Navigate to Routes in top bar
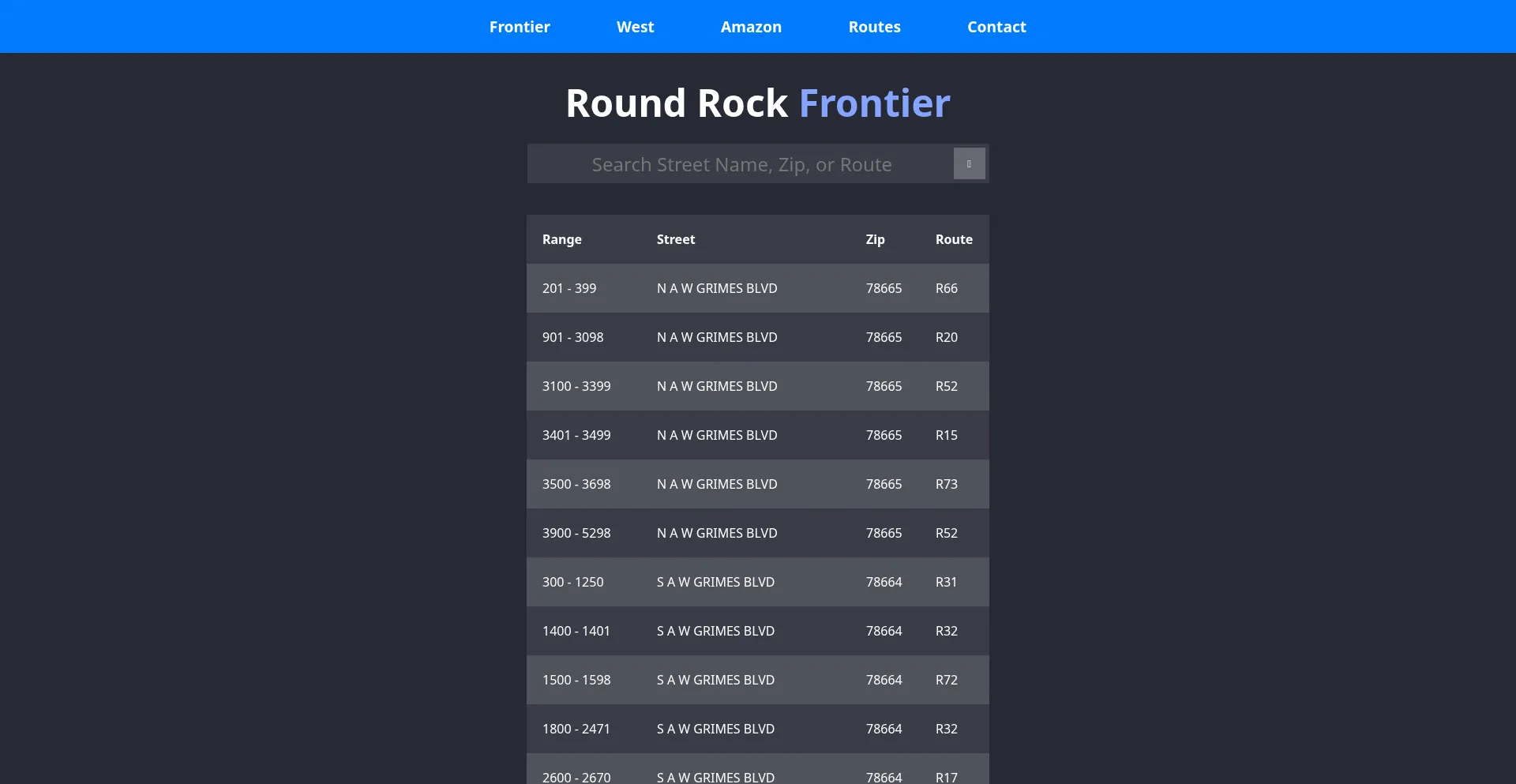The height and width of the screenshot is (784, 1516). click(874, 27)
